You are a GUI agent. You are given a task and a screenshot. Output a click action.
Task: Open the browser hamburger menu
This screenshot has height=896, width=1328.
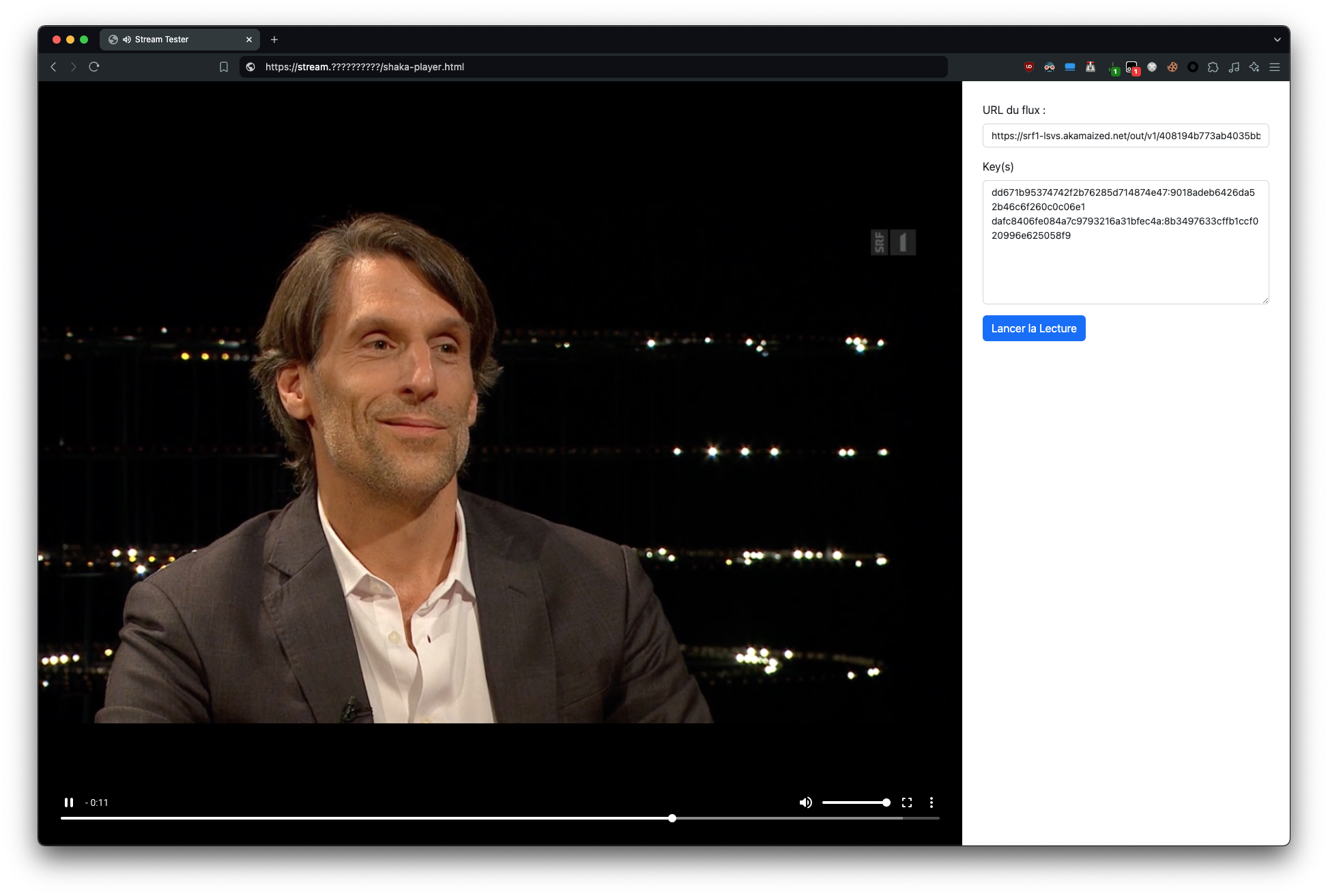click(x=1275, y=67)
